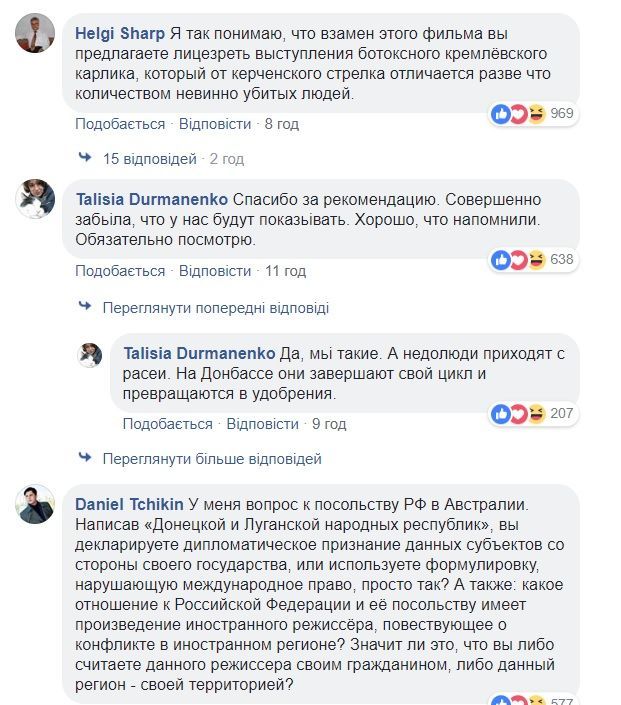
Task: Click the 8 год timestamp link
Action: click(x=282, y=124)
